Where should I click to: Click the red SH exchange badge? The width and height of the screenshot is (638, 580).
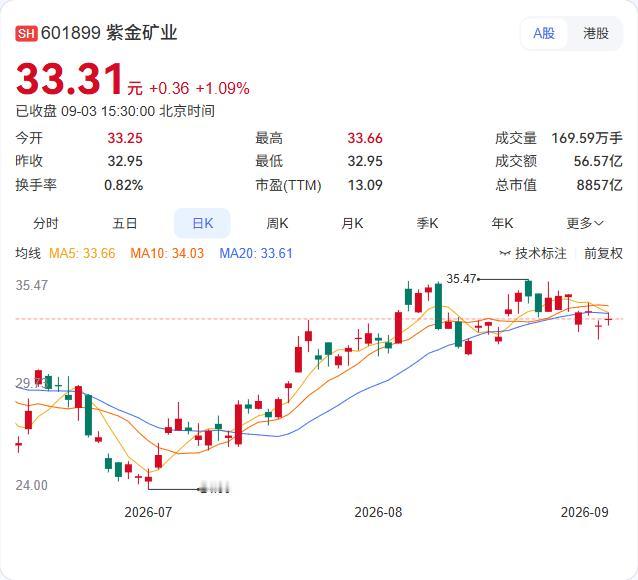pos(26,33)
